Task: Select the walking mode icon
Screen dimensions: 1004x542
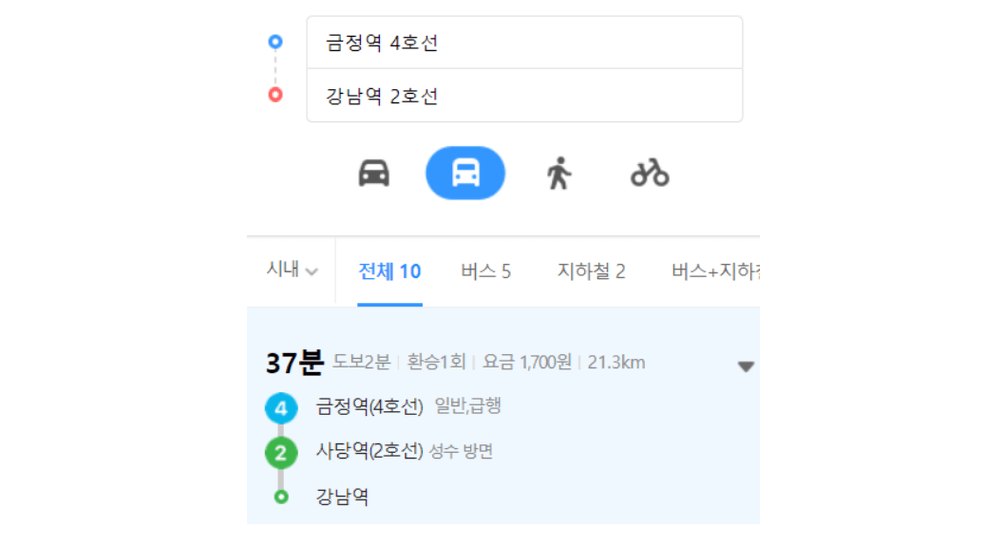Action: (x=558, y=173)
